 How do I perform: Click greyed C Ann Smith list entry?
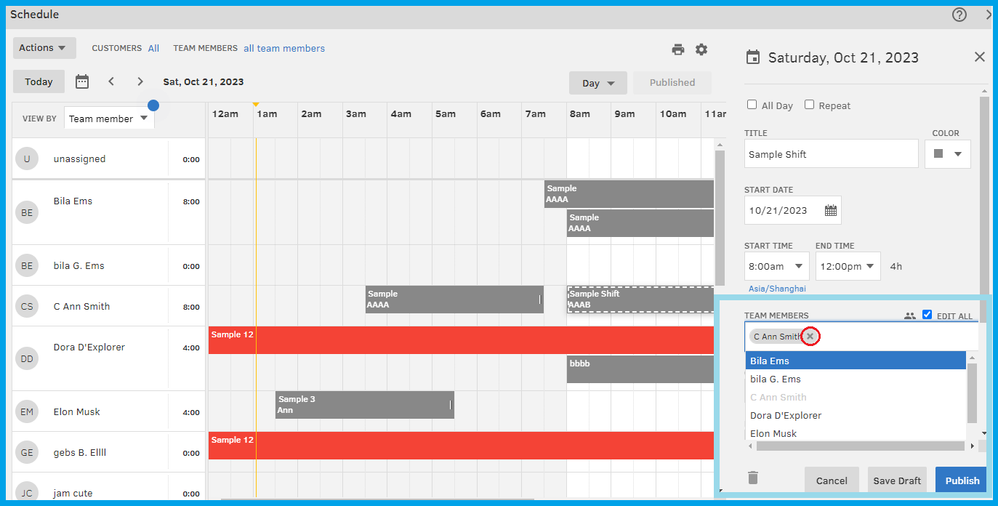855,397
